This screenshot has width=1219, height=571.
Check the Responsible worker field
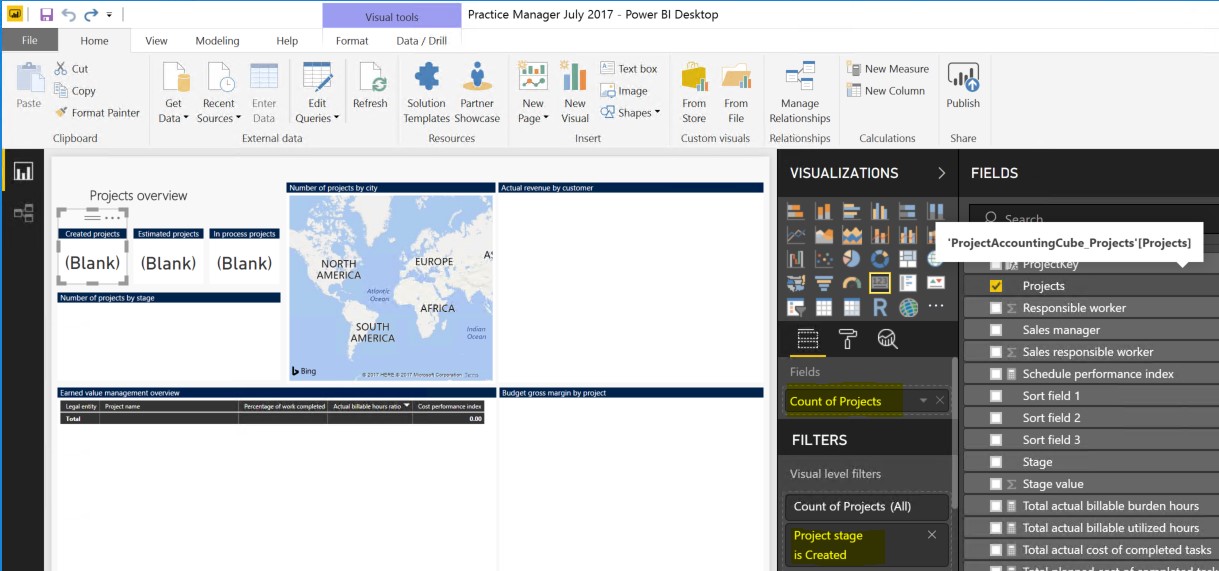(996, 308)
